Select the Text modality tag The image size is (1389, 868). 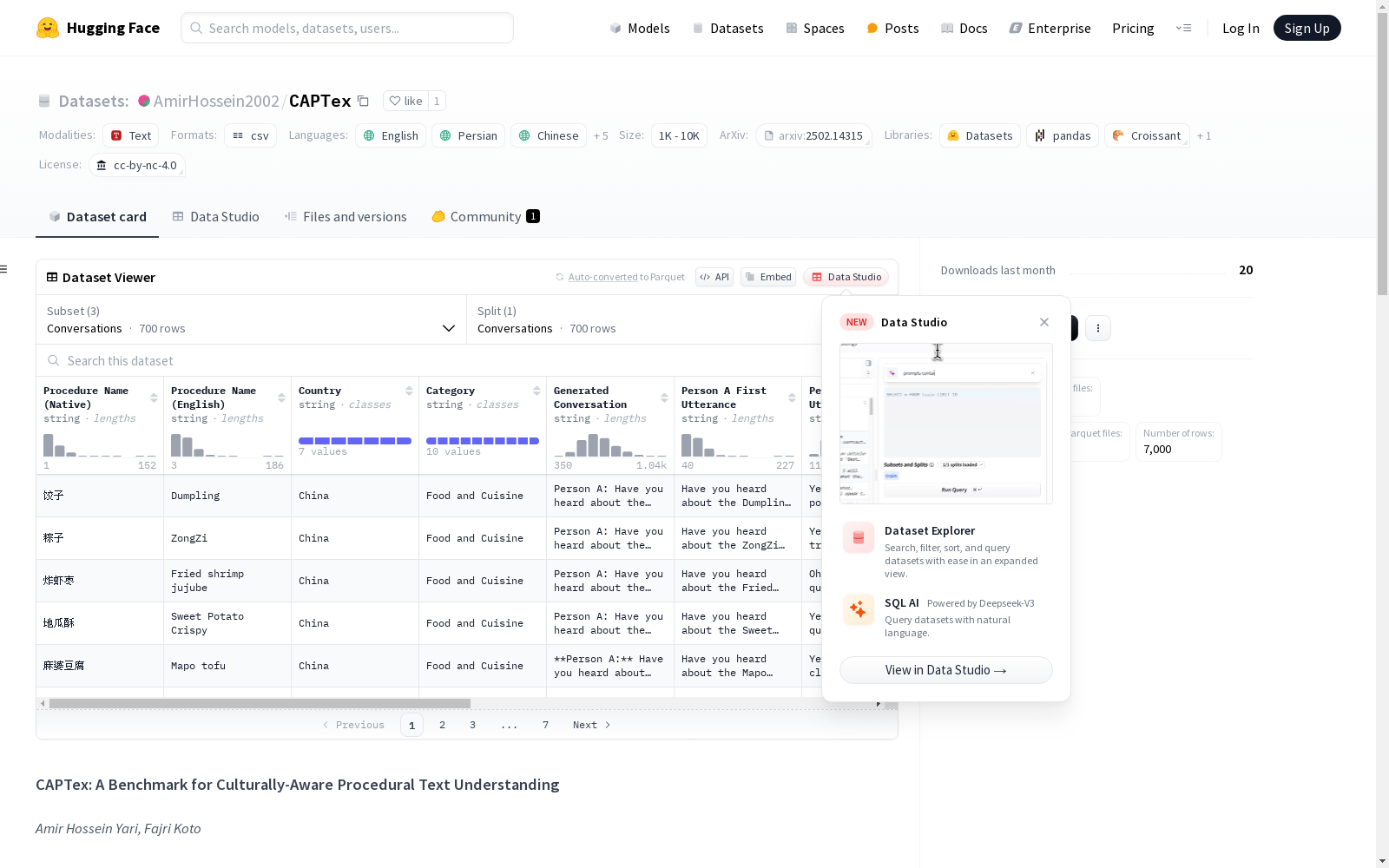pos(131,135)
